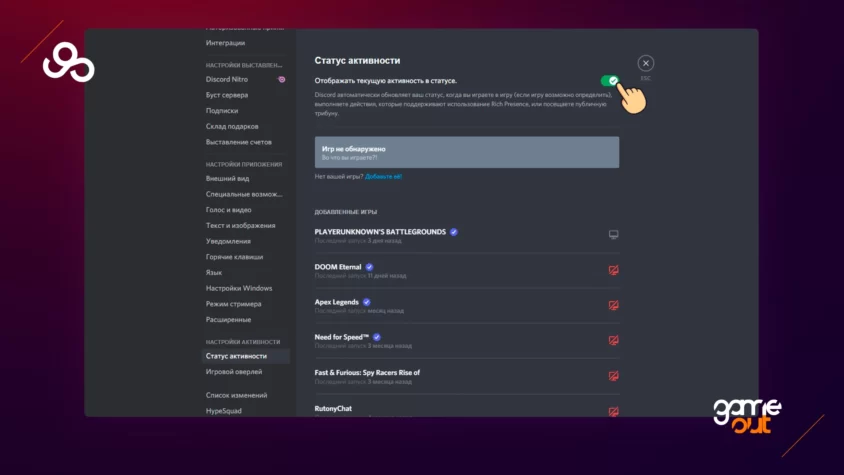
Task: Select Need for Speed™ game name
Action: click(342, 337)
